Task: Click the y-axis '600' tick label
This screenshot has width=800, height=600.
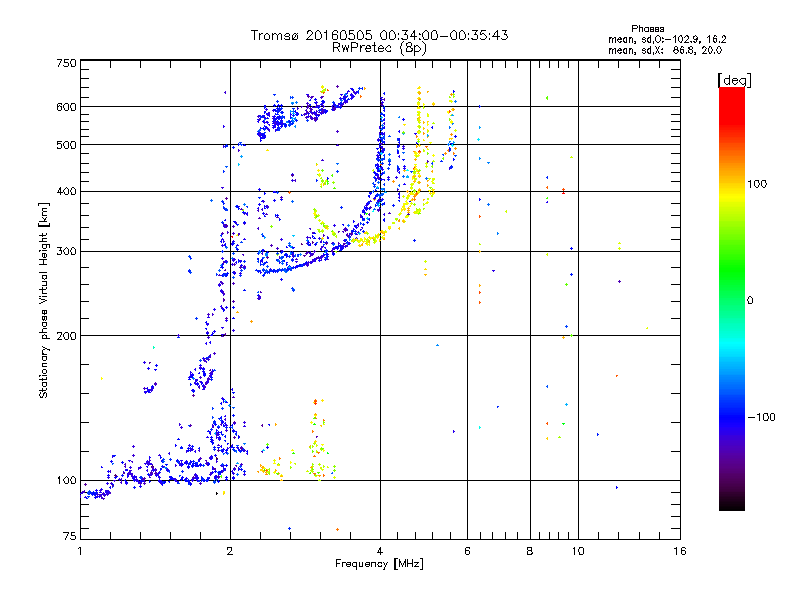Action: tap(66, 107)
